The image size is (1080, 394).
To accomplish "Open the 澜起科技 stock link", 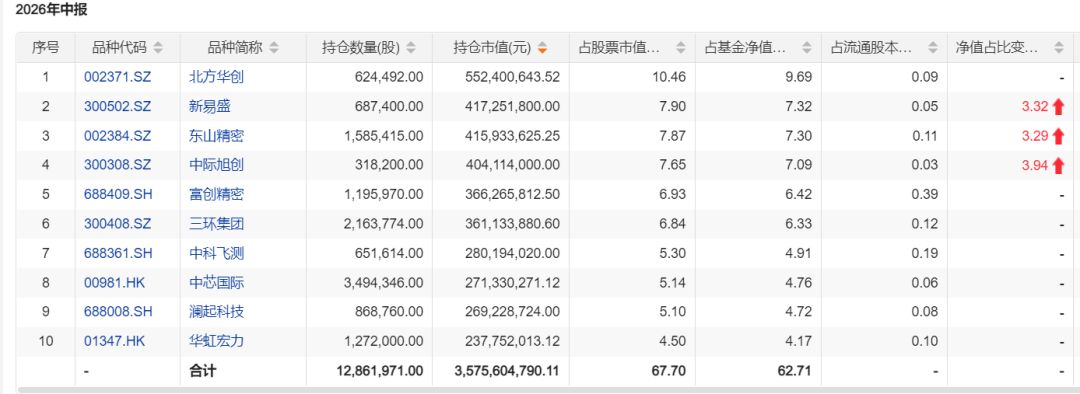I will [x=216, y=312].
